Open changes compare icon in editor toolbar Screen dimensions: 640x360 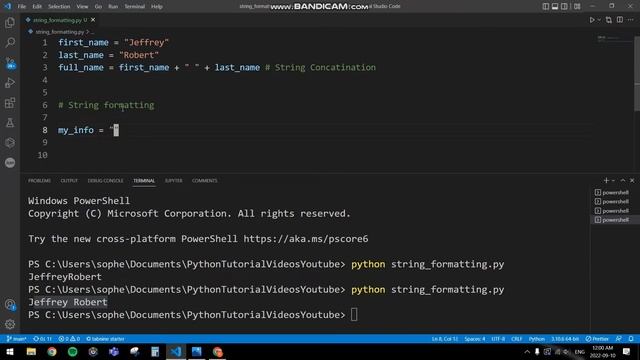(609, 20)
